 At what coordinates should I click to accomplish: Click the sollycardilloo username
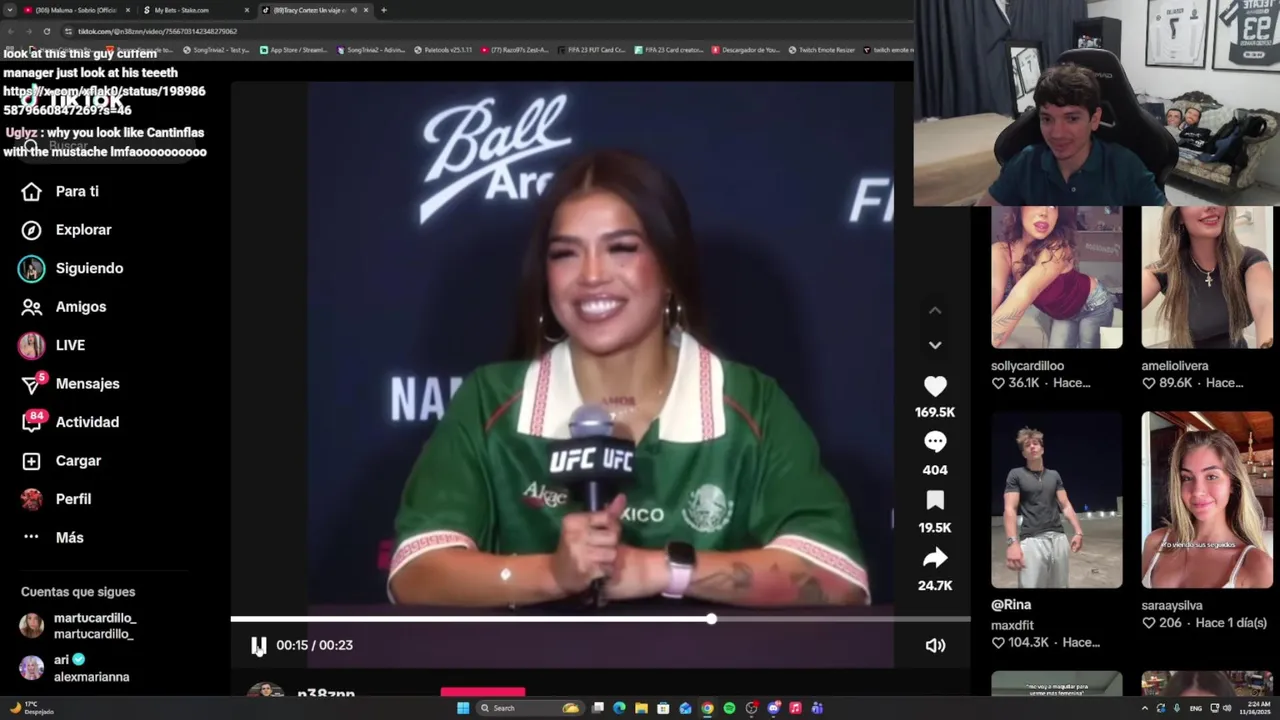point(1027,366)
